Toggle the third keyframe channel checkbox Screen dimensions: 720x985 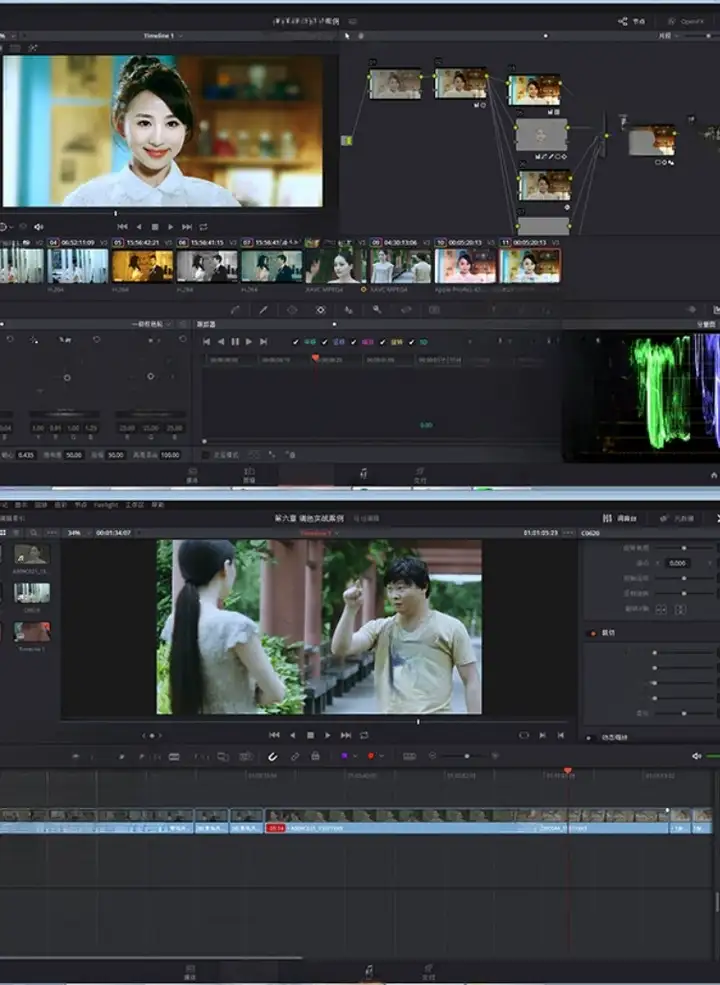coord(353,342)
